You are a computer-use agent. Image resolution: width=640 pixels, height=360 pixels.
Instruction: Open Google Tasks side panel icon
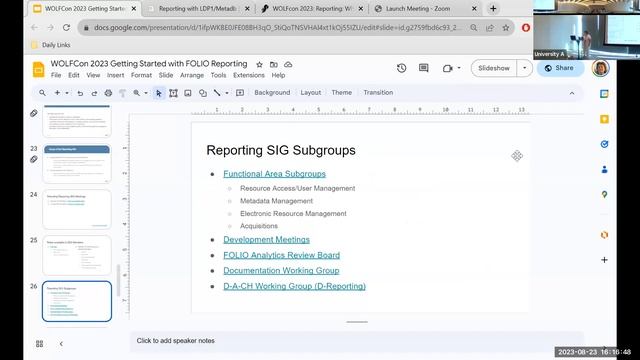point(604,144)
